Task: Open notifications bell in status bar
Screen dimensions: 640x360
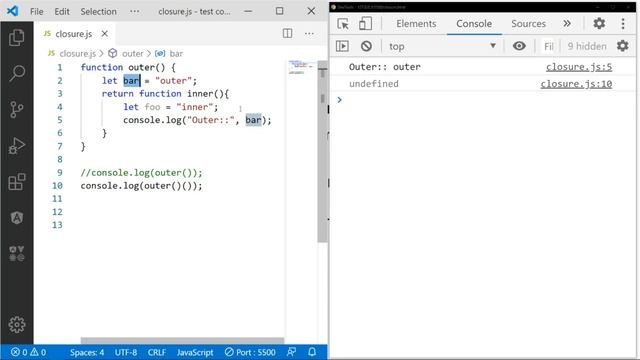Action: [x=312, y=352]
